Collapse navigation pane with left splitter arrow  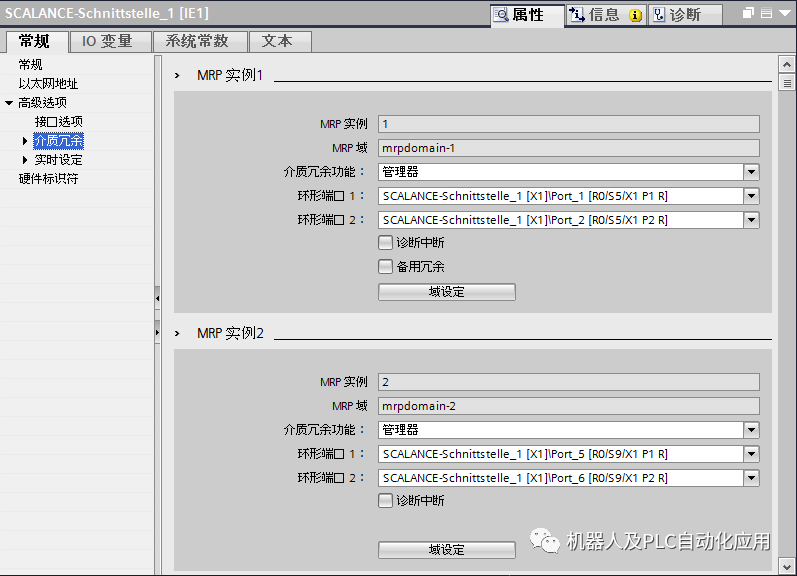click(x=158, y=298)
